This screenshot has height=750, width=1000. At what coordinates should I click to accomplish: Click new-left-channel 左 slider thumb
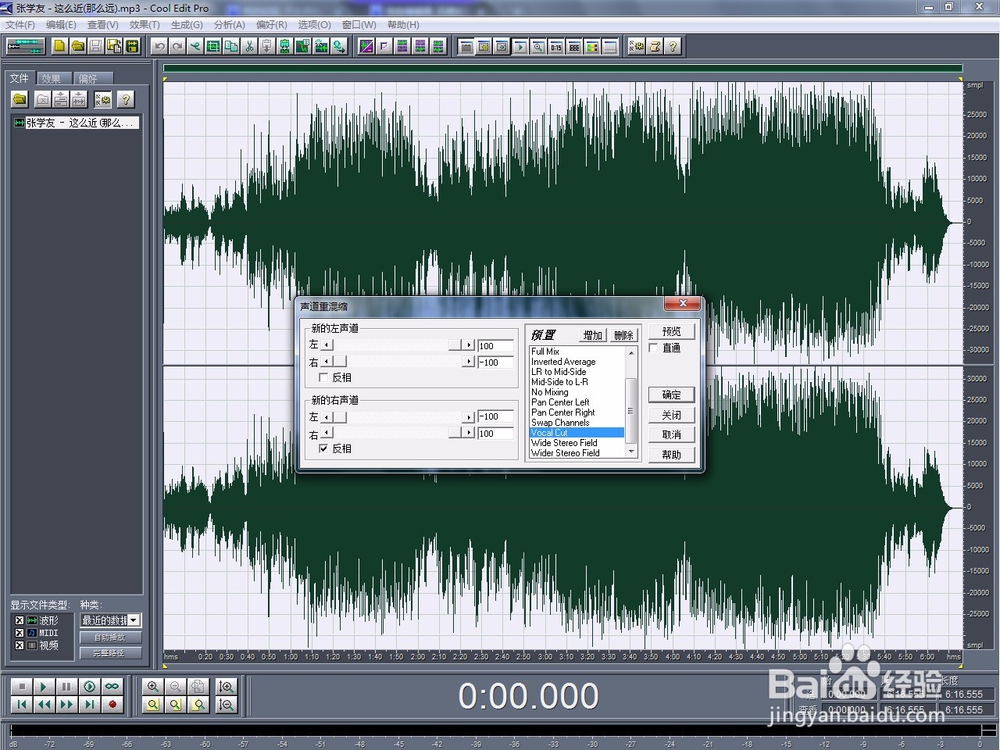tap(455, 345)
